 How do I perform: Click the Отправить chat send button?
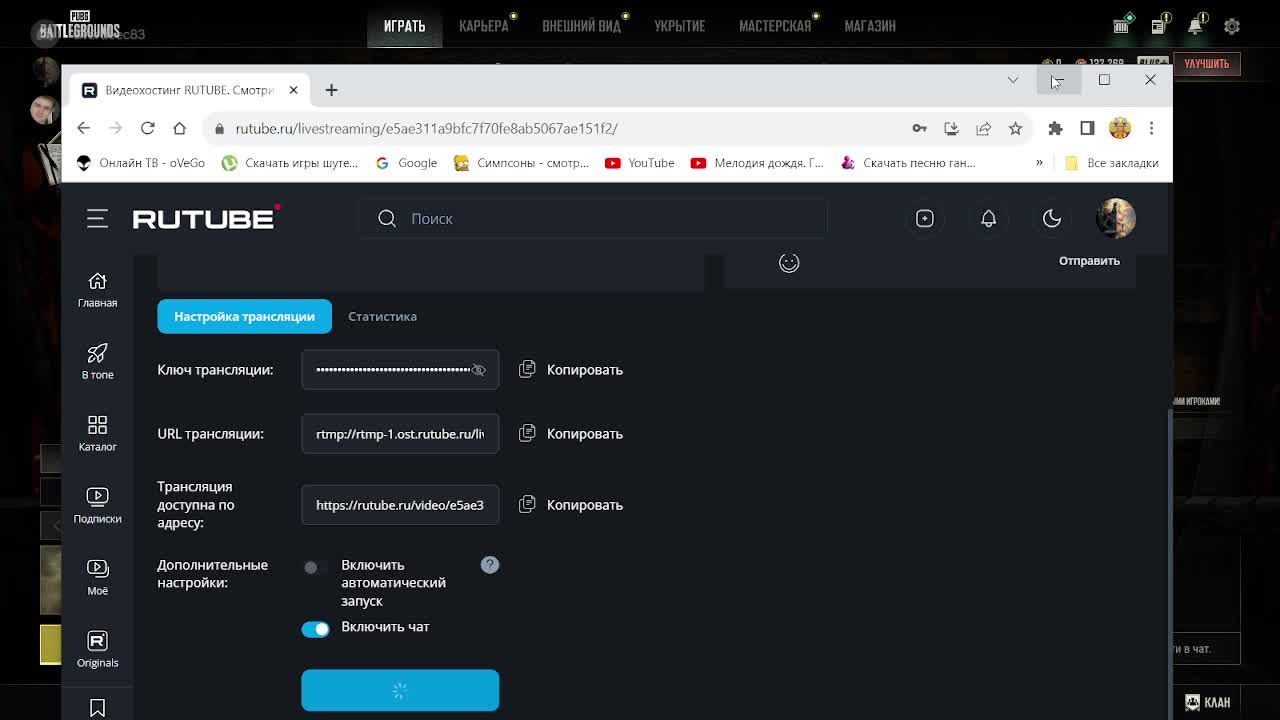click(1089, 261)
